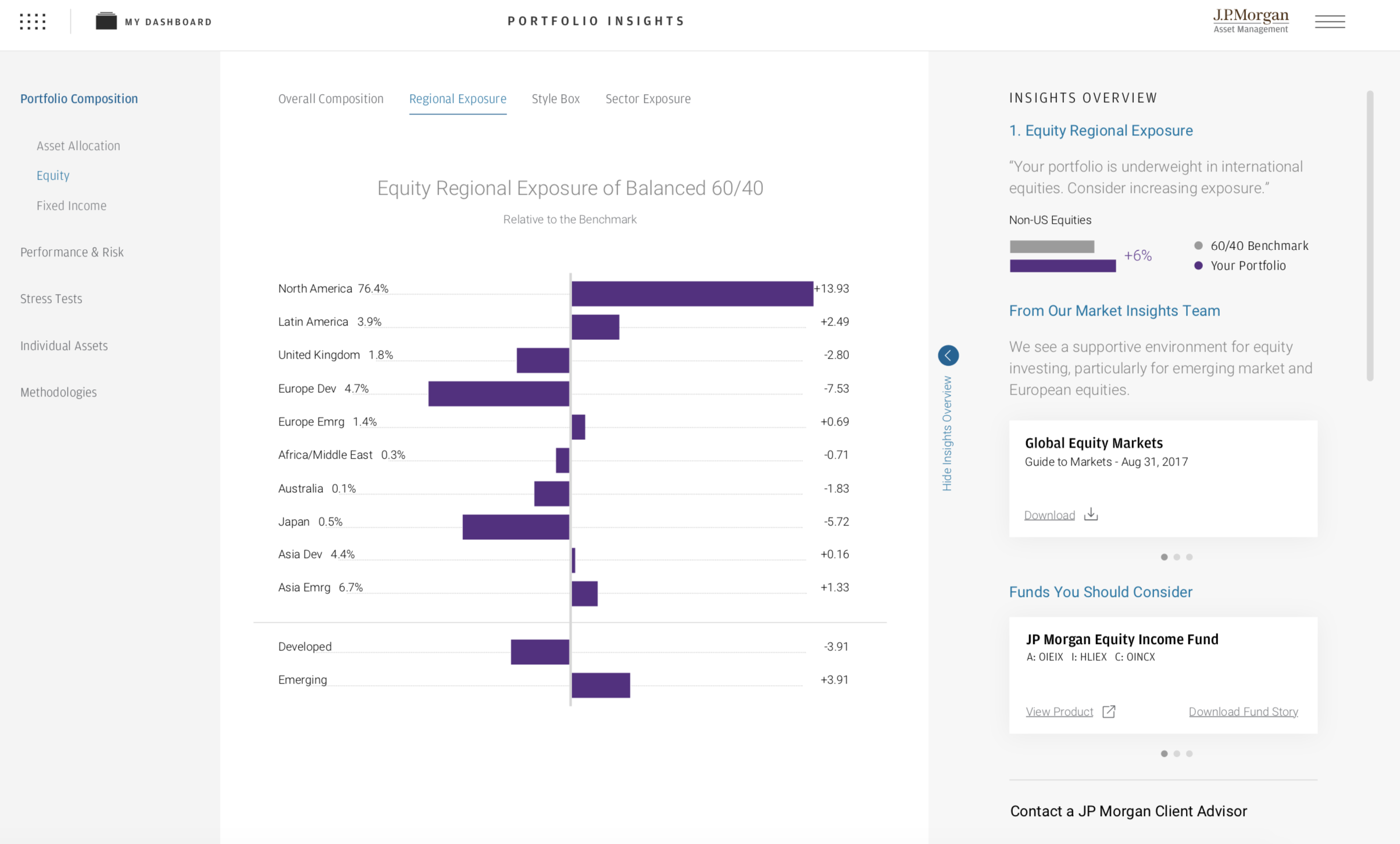Open the hamburger menu top right
The image size is (1400, 844).
1330,22
